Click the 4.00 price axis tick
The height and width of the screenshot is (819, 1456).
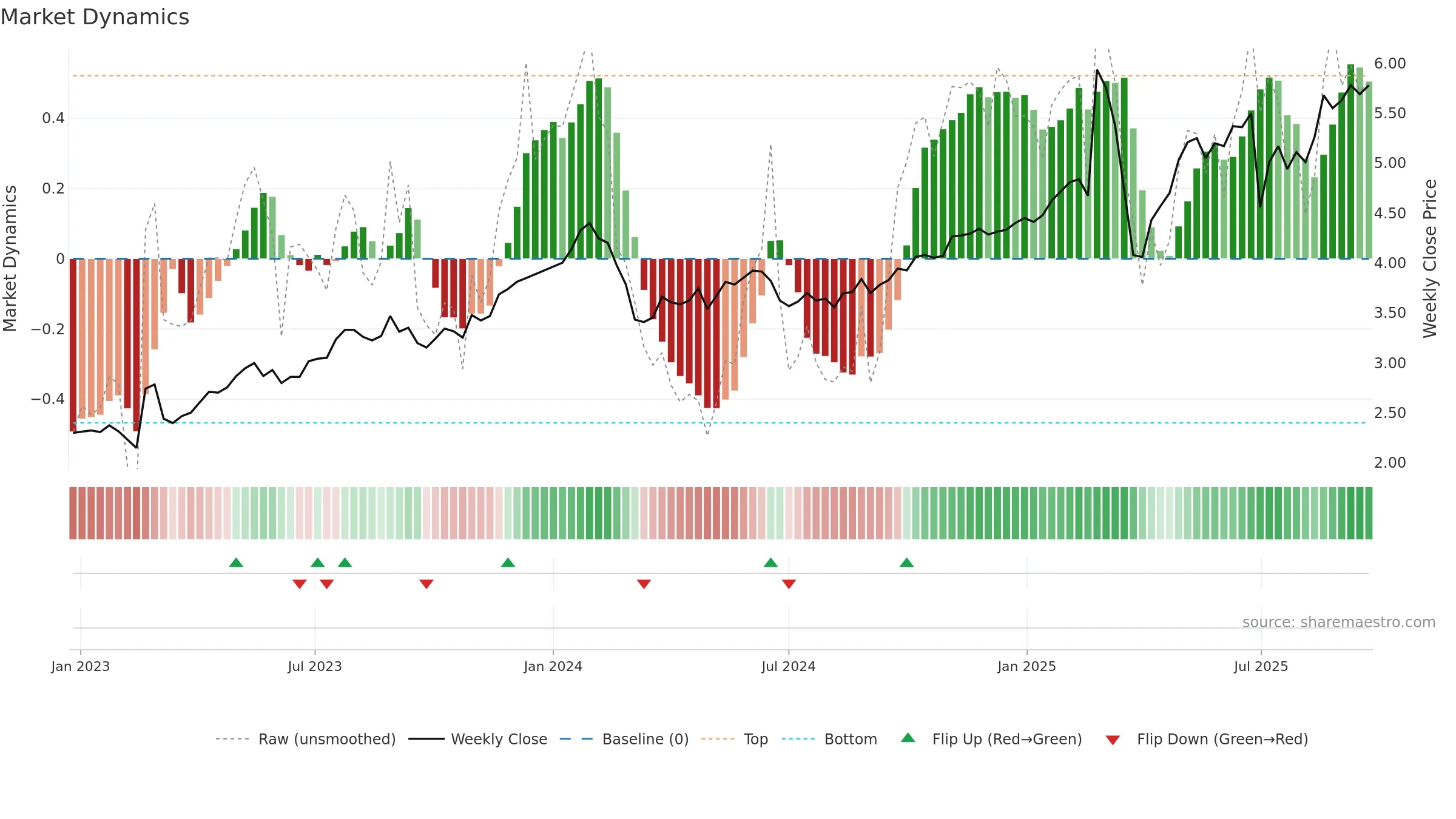(x=1390, y=263)
